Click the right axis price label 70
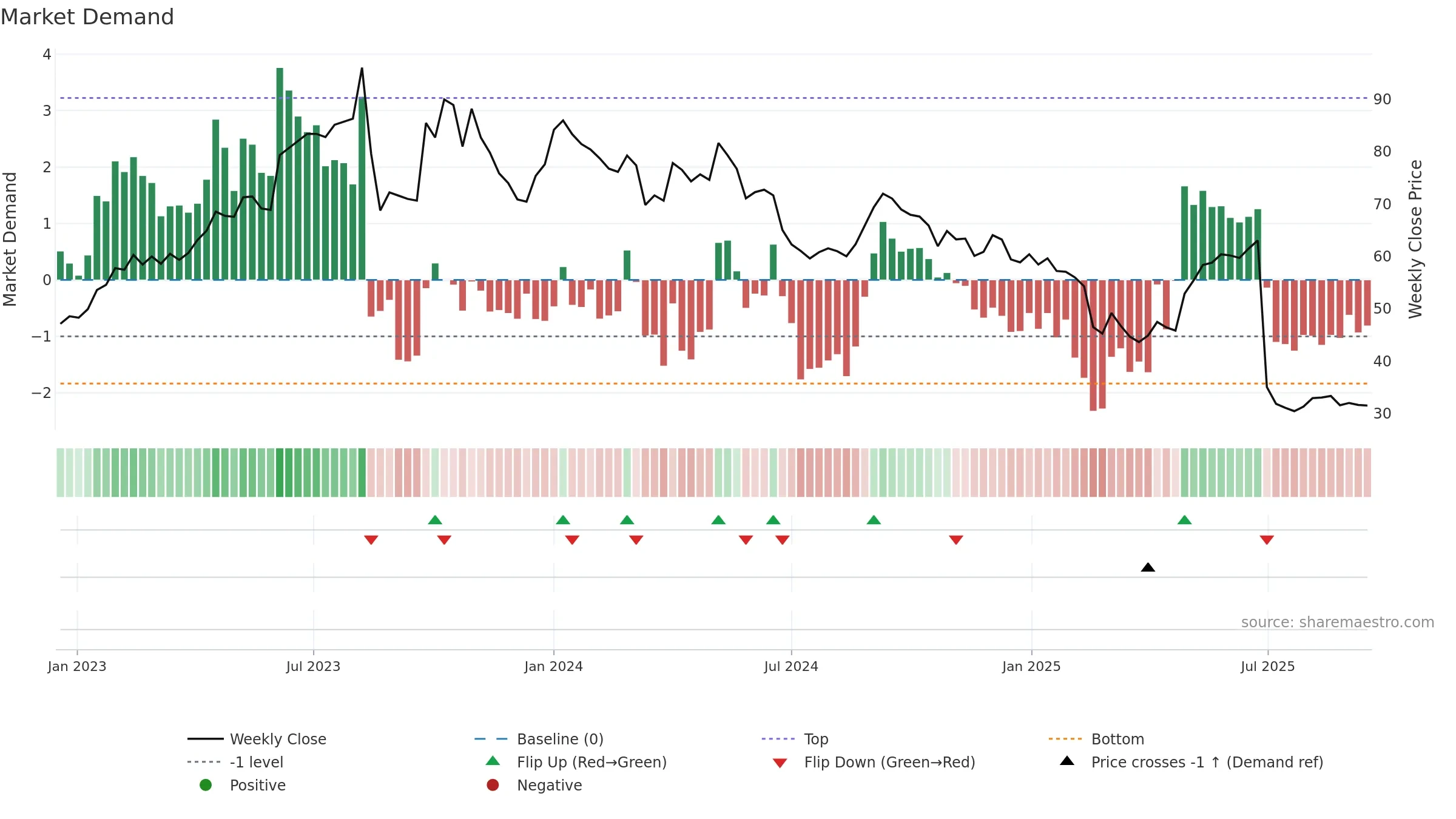Screen dimensions: 1456x819 [x=1383, y=204]
